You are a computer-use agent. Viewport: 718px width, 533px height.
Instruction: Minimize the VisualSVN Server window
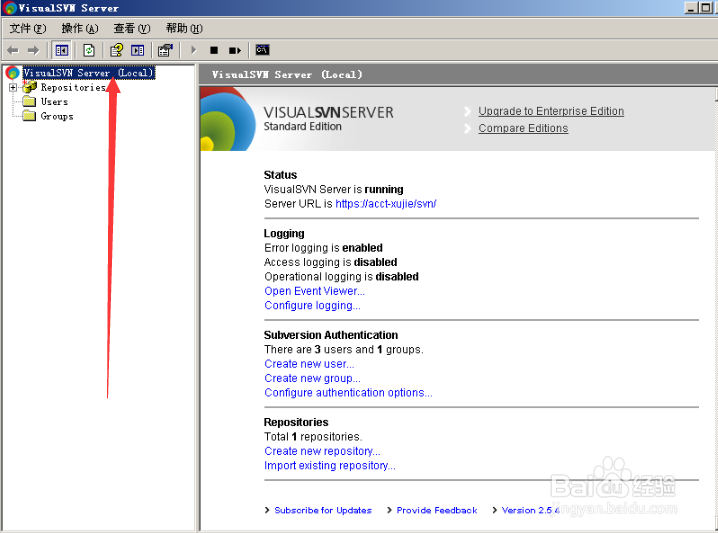(x=691, y=8)
